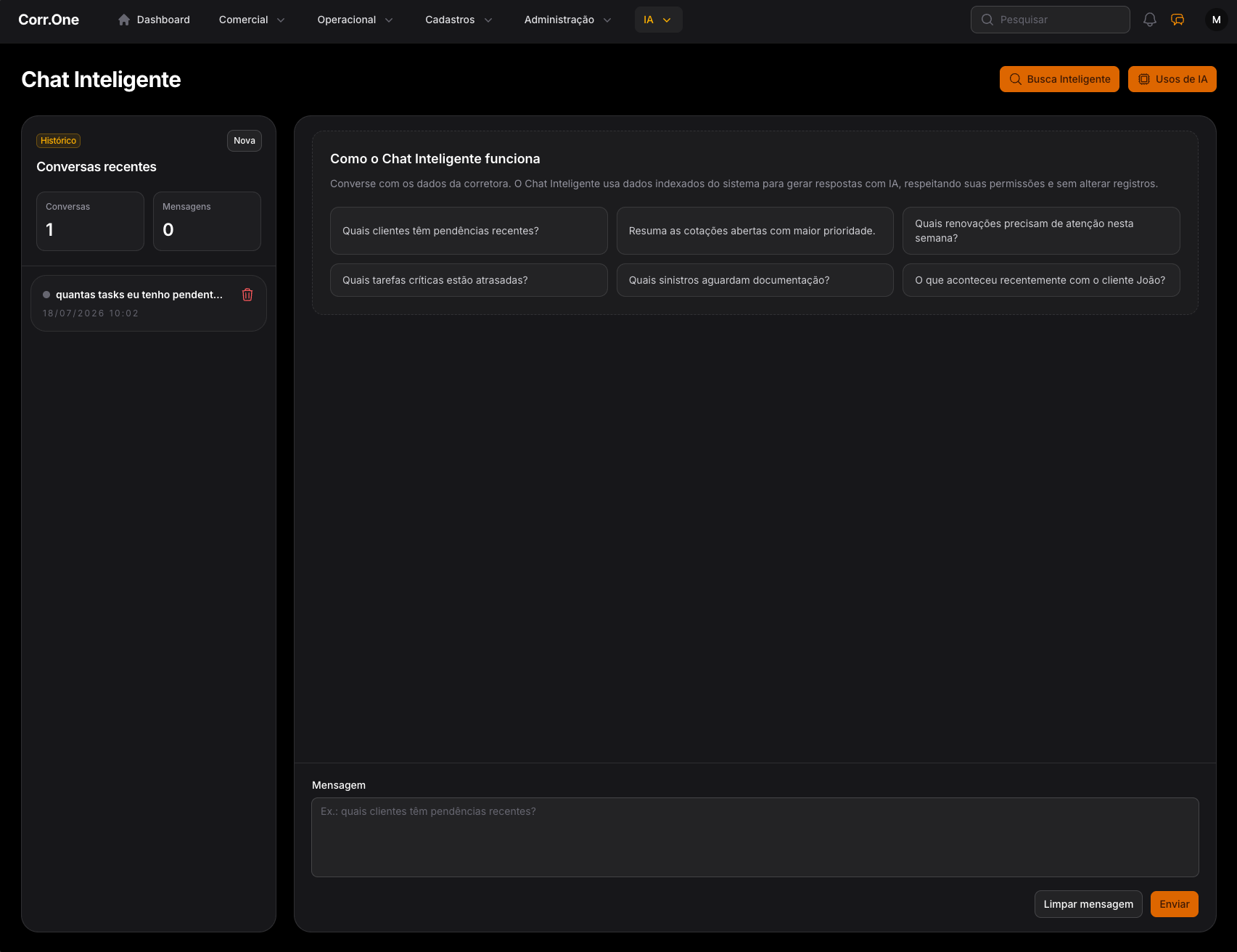Click the magnifier icon in Pesquisar field
The width and height of the screenshot is (1237, 952).
(987, 20)
